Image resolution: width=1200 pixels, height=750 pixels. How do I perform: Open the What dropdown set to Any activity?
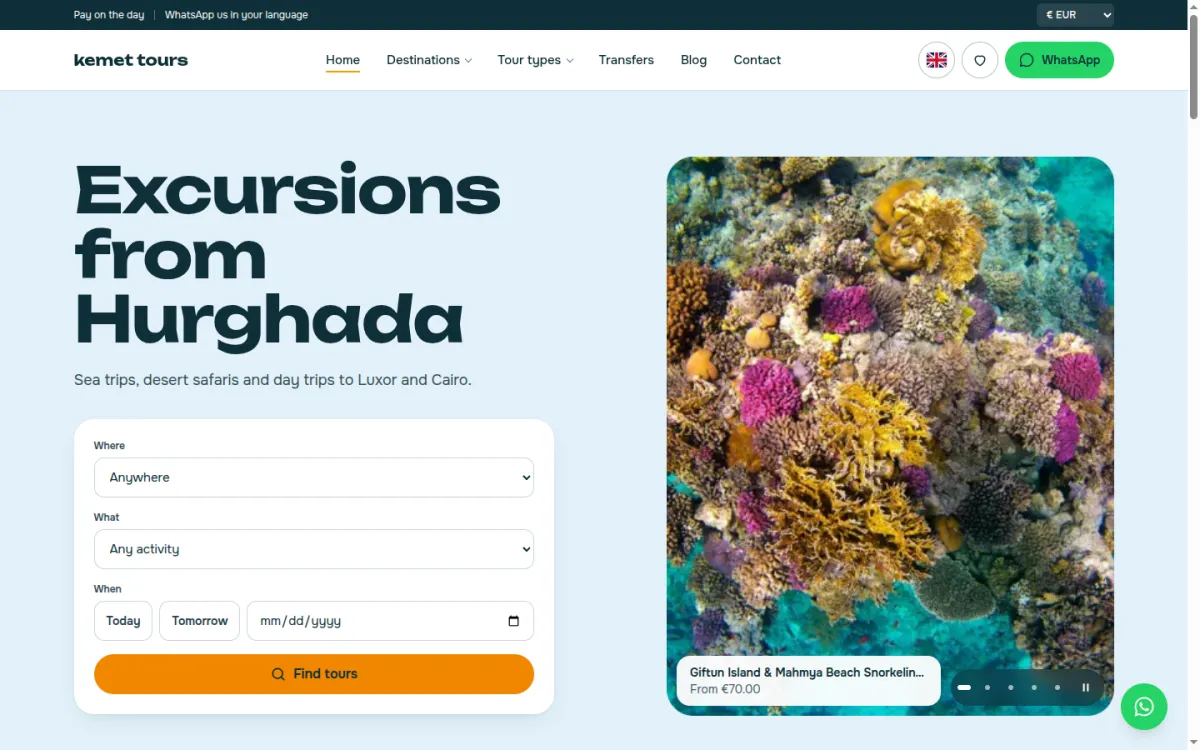pos(314,549)
